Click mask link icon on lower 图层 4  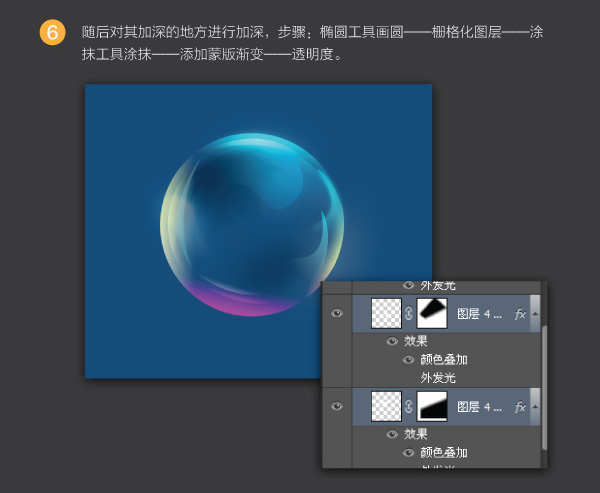coord(408,407)
